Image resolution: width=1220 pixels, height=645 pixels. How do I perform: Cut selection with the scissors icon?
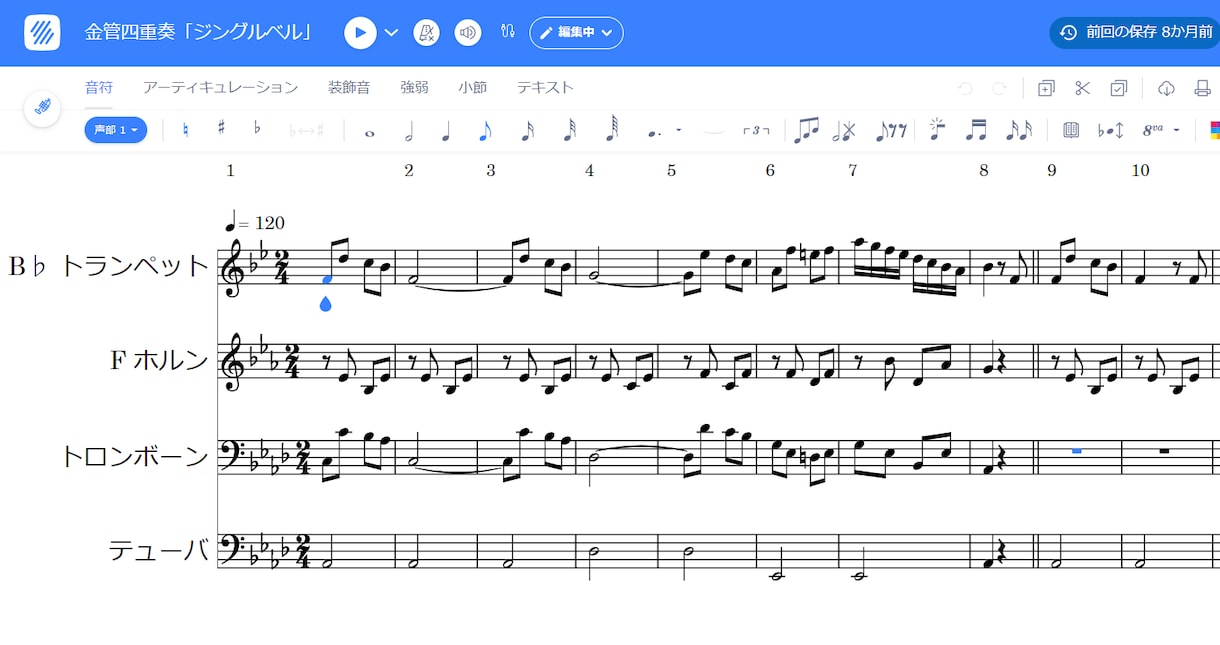pyautogui.click(x=1082, y=88)
